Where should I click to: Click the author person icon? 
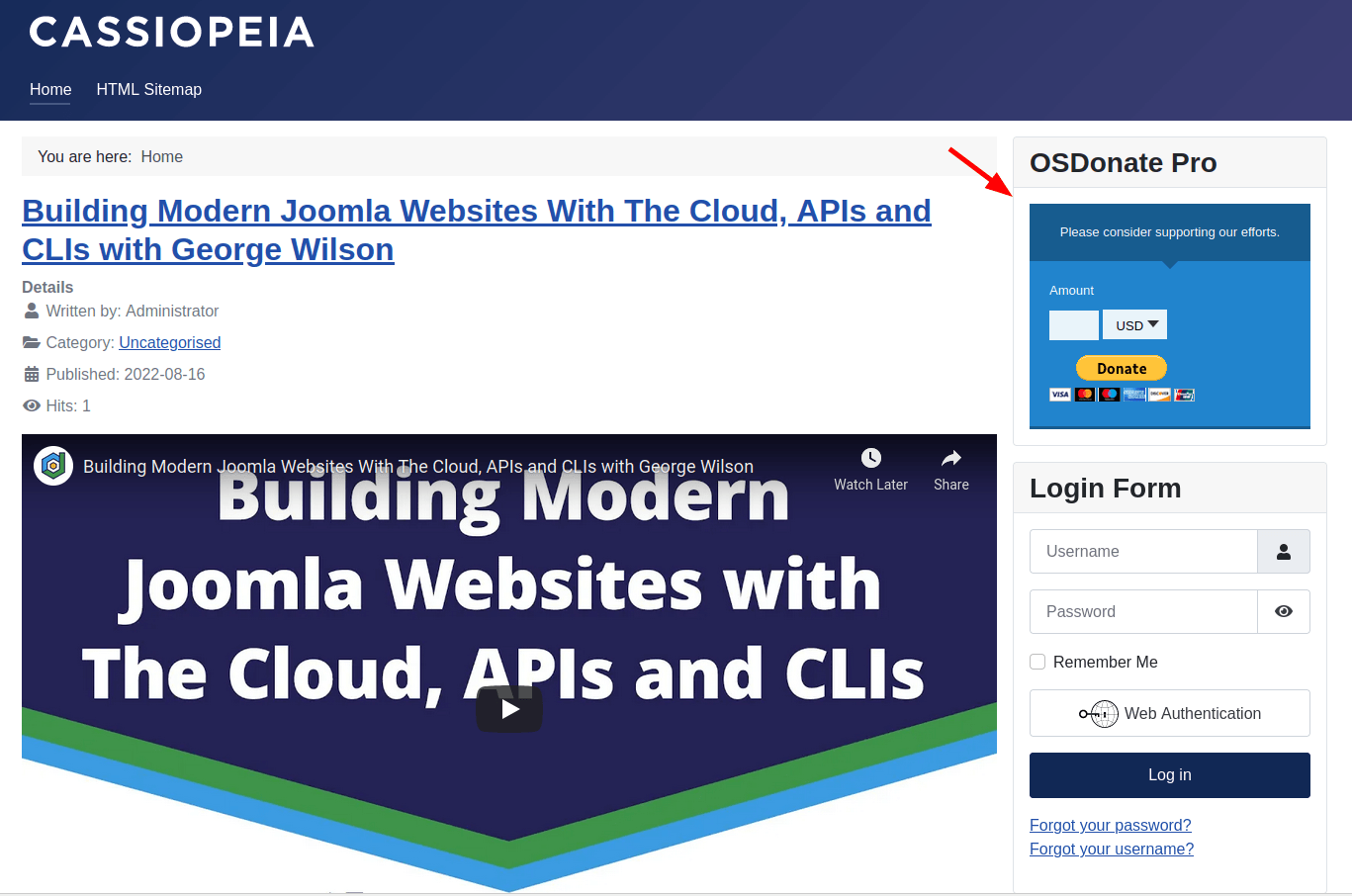click(x=32, y=311)
